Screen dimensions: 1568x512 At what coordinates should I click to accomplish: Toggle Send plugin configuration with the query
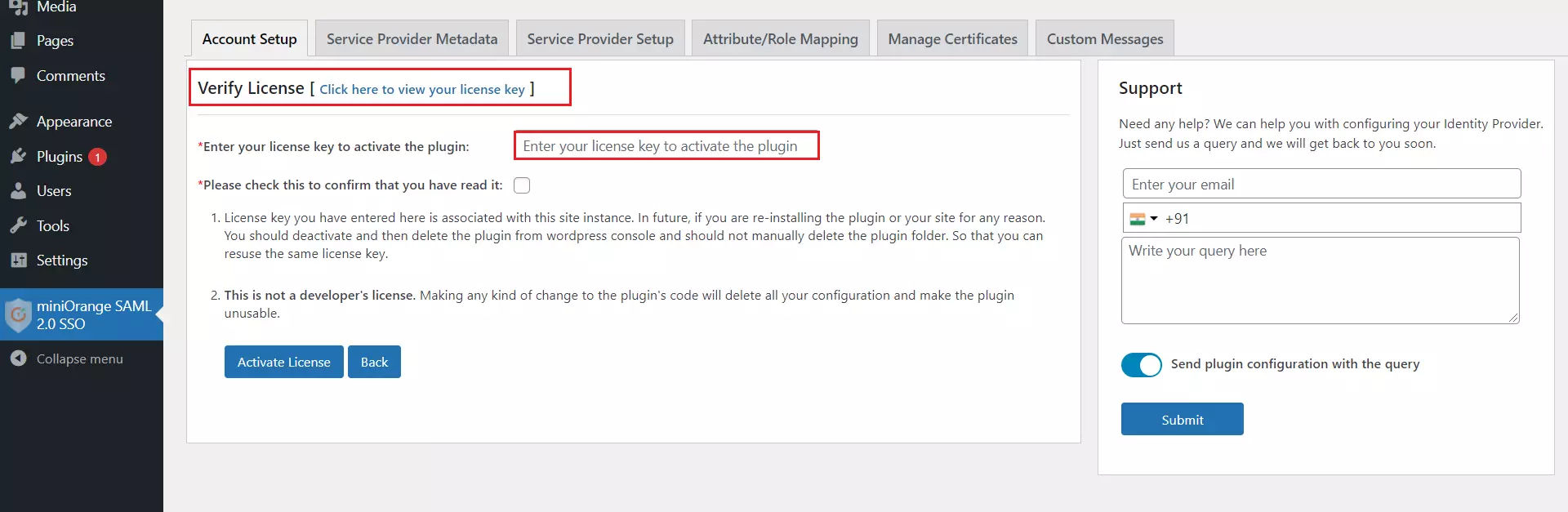pyautogui.click(x=1142, y=365)
